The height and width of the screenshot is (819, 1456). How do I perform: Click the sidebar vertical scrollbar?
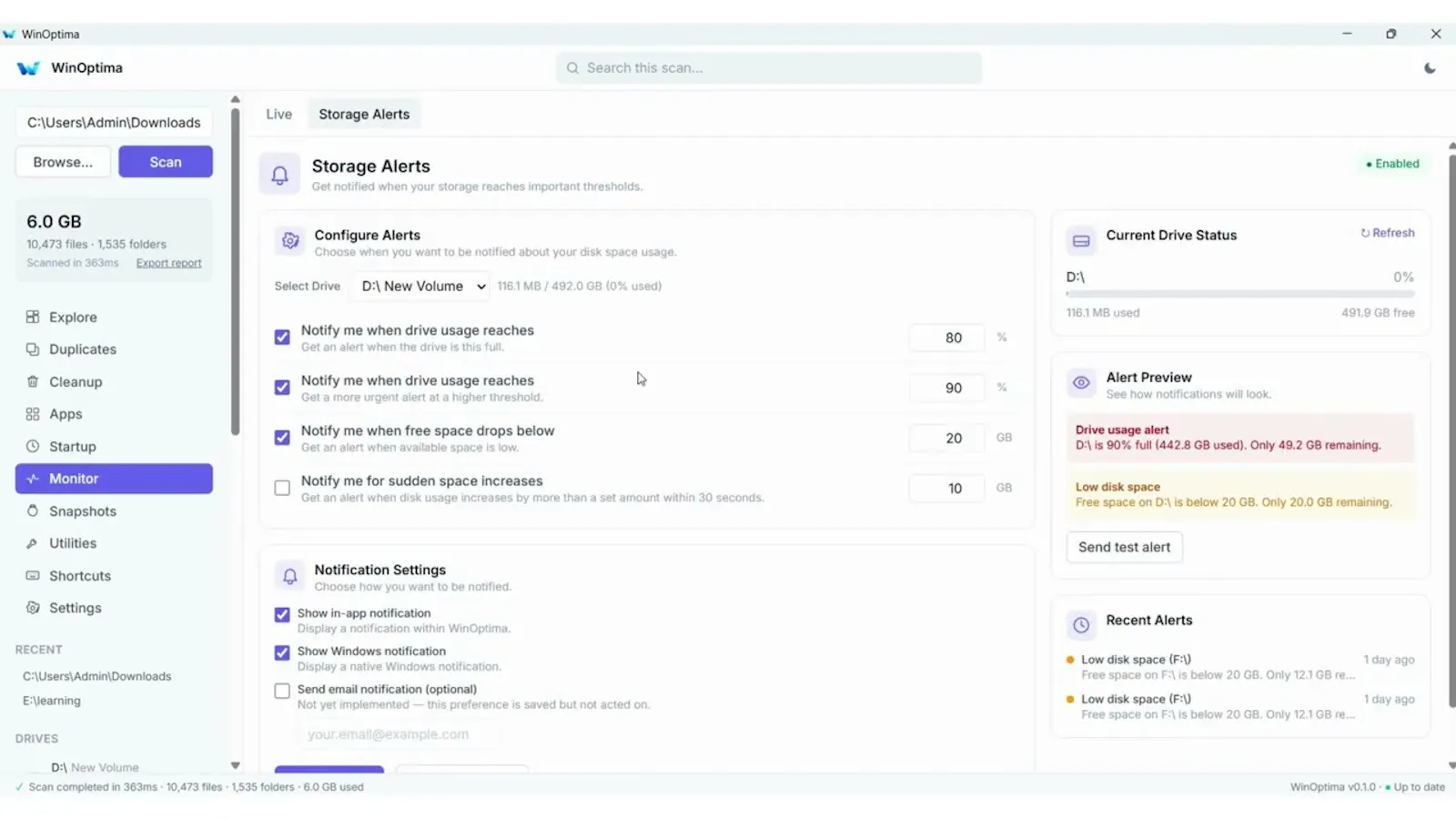pyautogui.click(x=235, y=273)
